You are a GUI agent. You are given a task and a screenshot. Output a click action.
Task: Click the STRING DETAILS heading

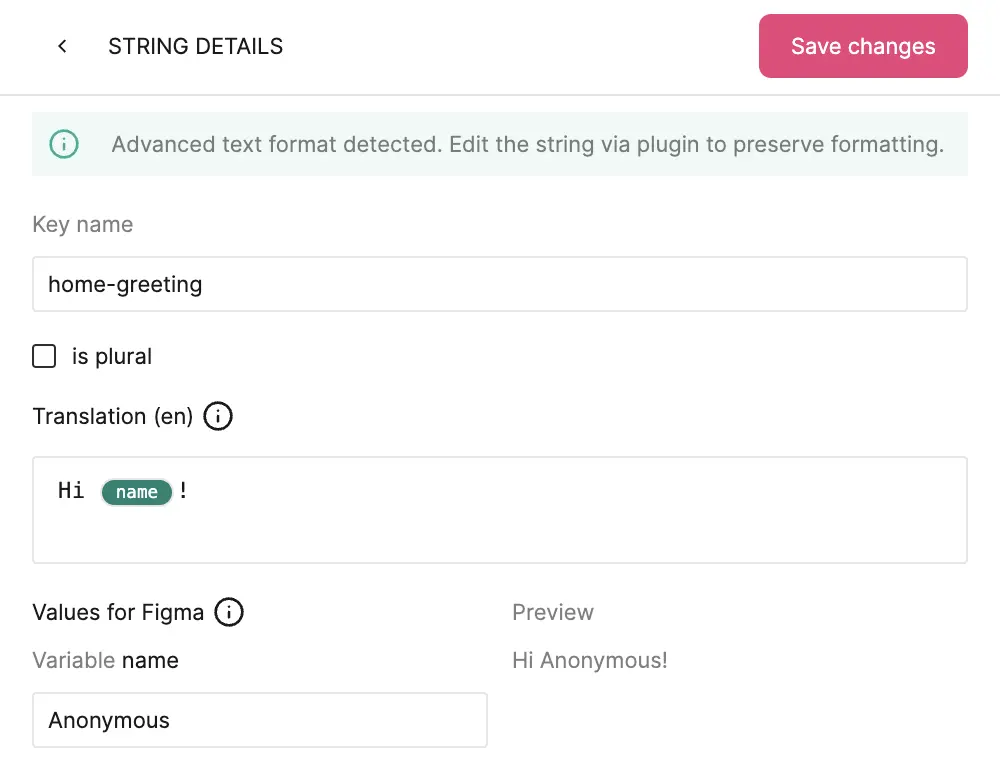(195, 46)
